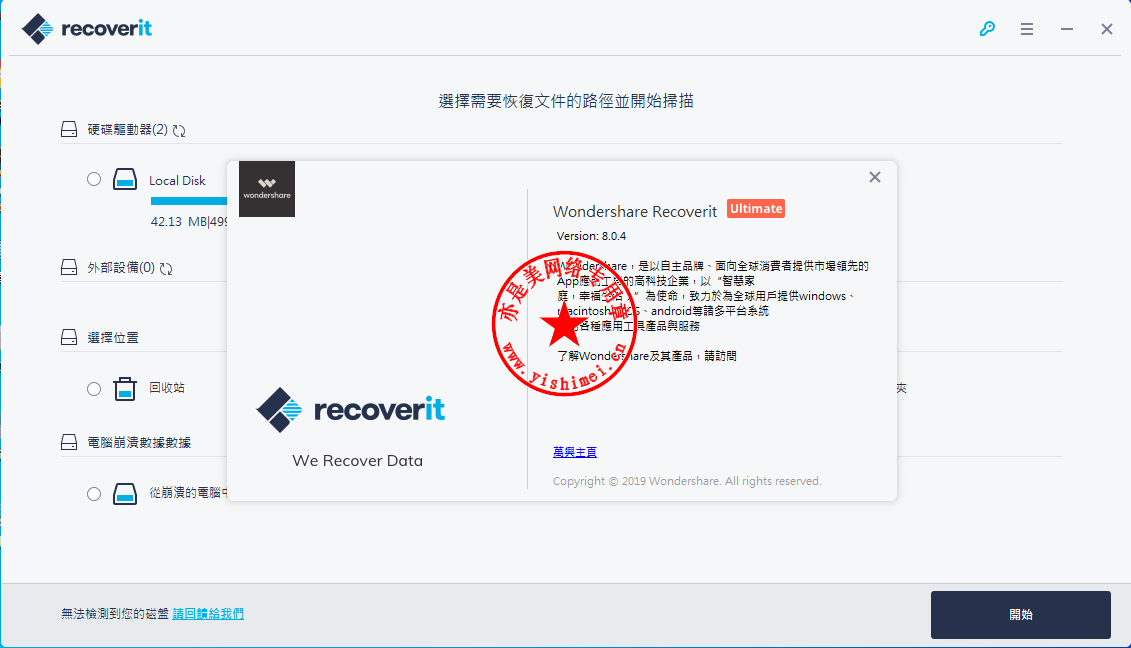
Task: Click the 外部設備(0) section label
Action: tap(121, 267)
